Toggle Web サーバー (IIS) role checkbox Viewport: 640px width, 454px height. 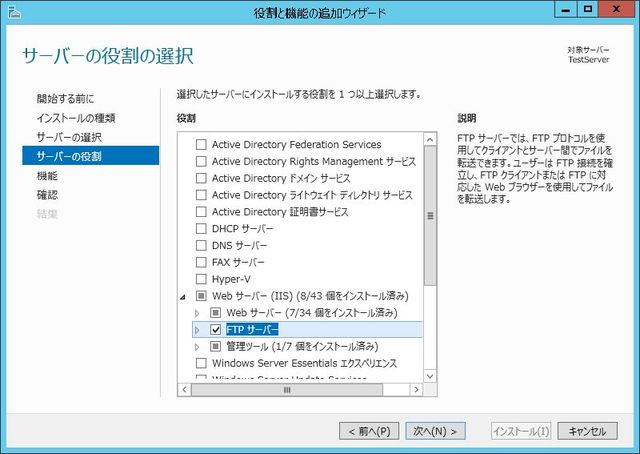pyautogui.click(x=201, y=296)
